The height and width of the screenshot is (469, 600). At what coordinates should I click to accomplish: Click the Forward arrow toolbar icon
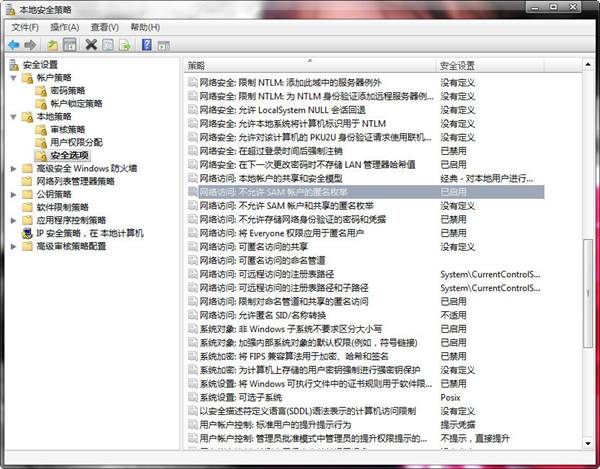click(30, 45)
